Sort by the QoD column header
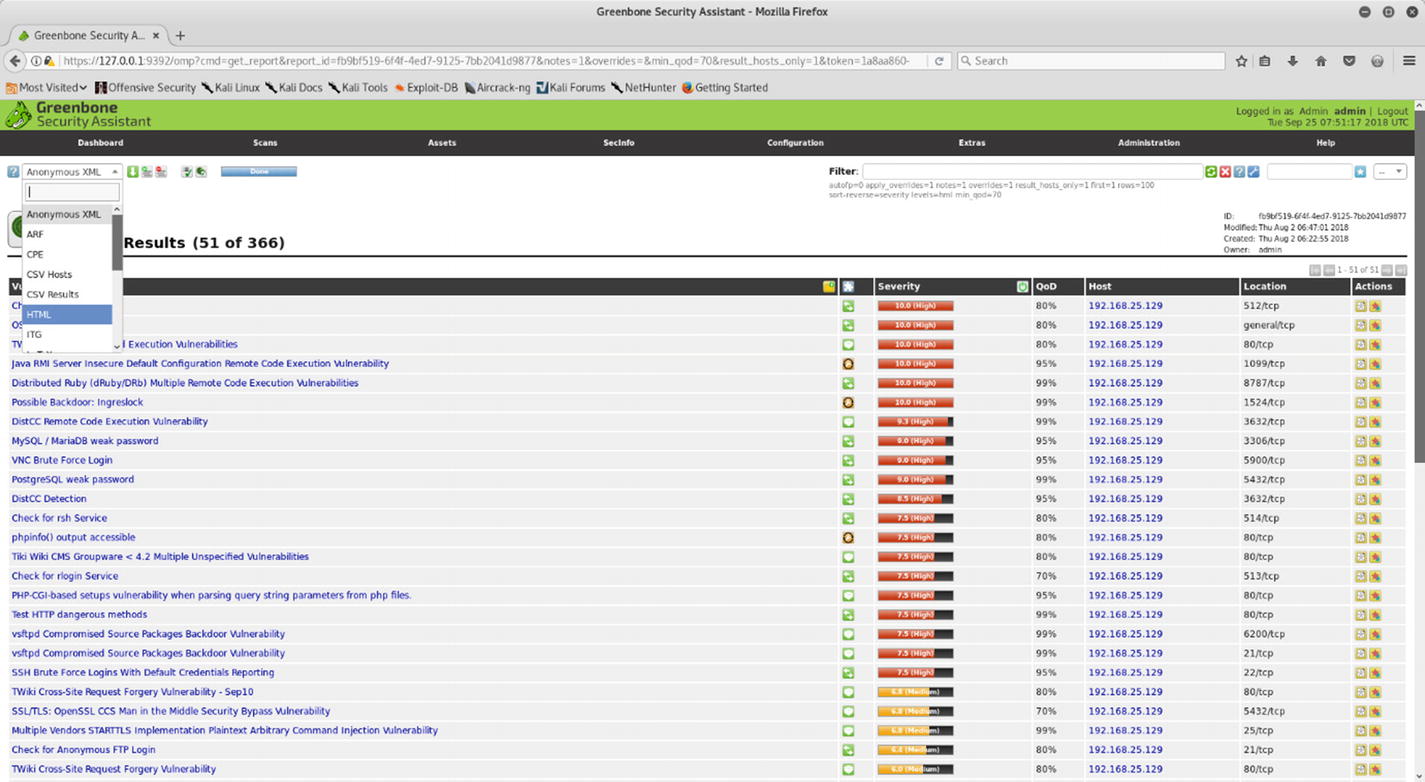 (1046, 287)
